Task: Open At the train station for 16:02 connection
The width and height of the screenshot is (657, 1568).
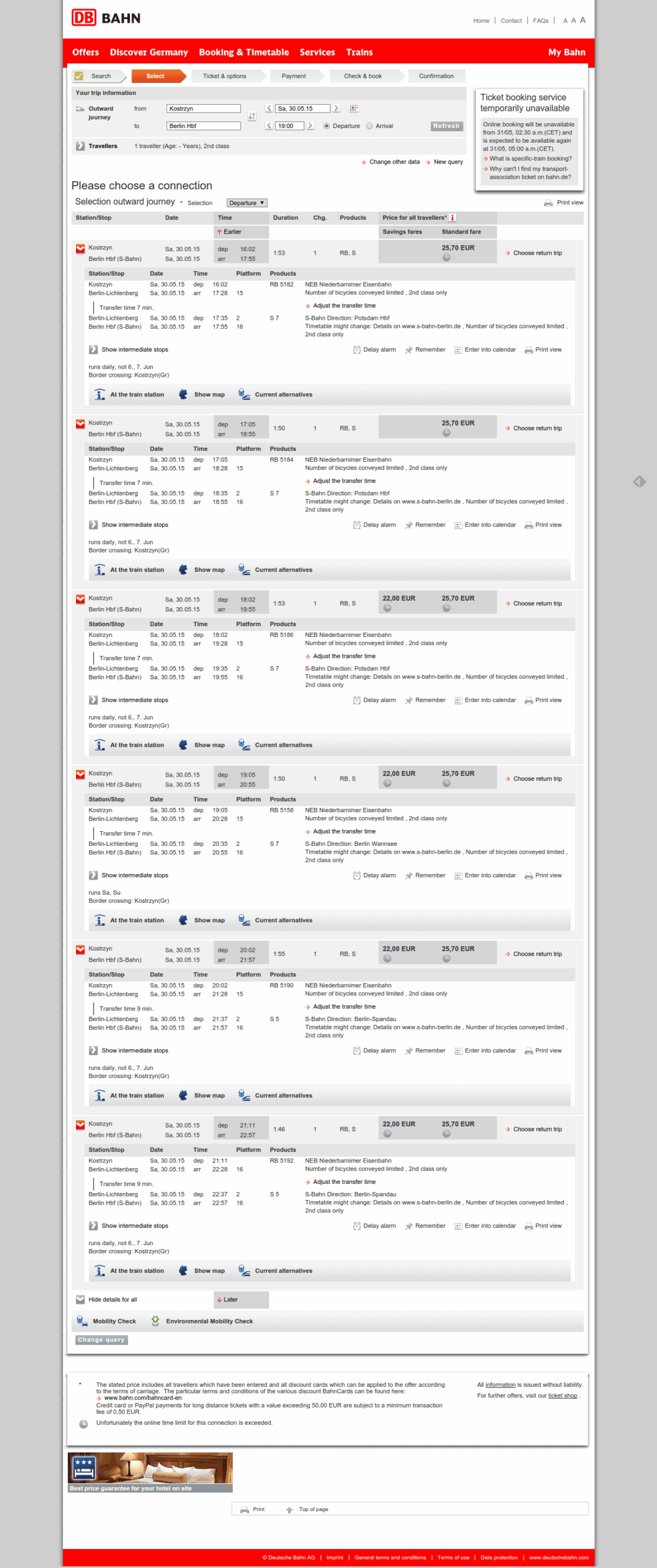Action: [x=129, y=394]
